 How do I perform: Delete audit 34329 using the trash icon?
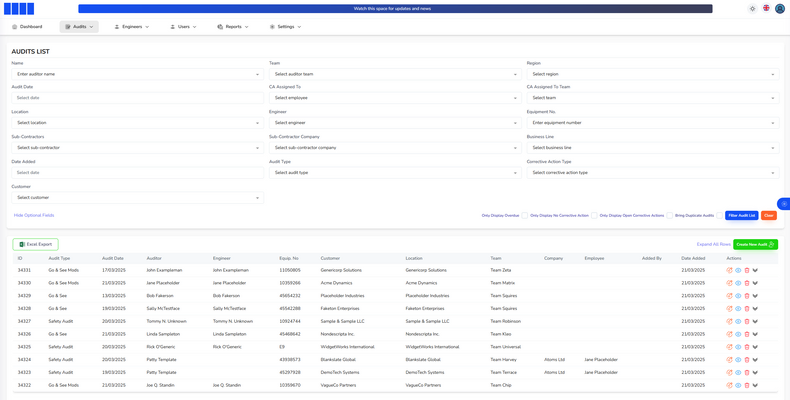[747, 296]
